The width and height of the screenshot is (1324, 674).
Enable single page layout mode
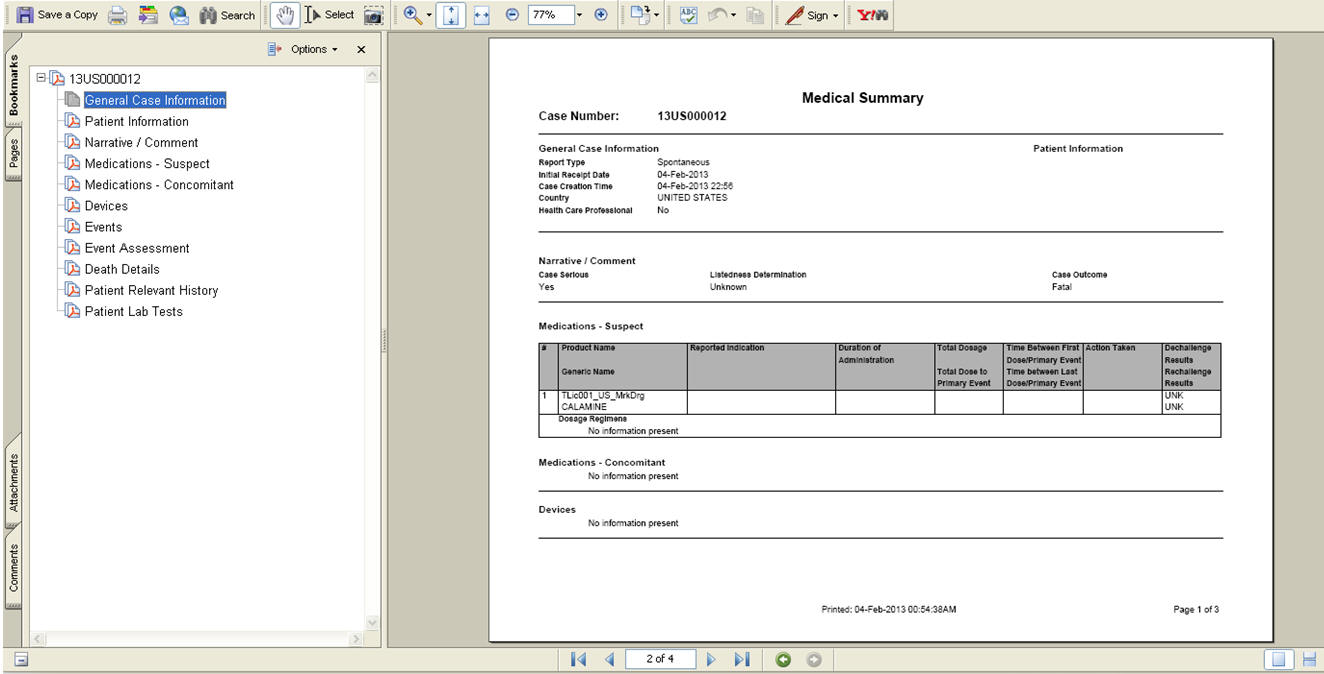point(1278,658)
